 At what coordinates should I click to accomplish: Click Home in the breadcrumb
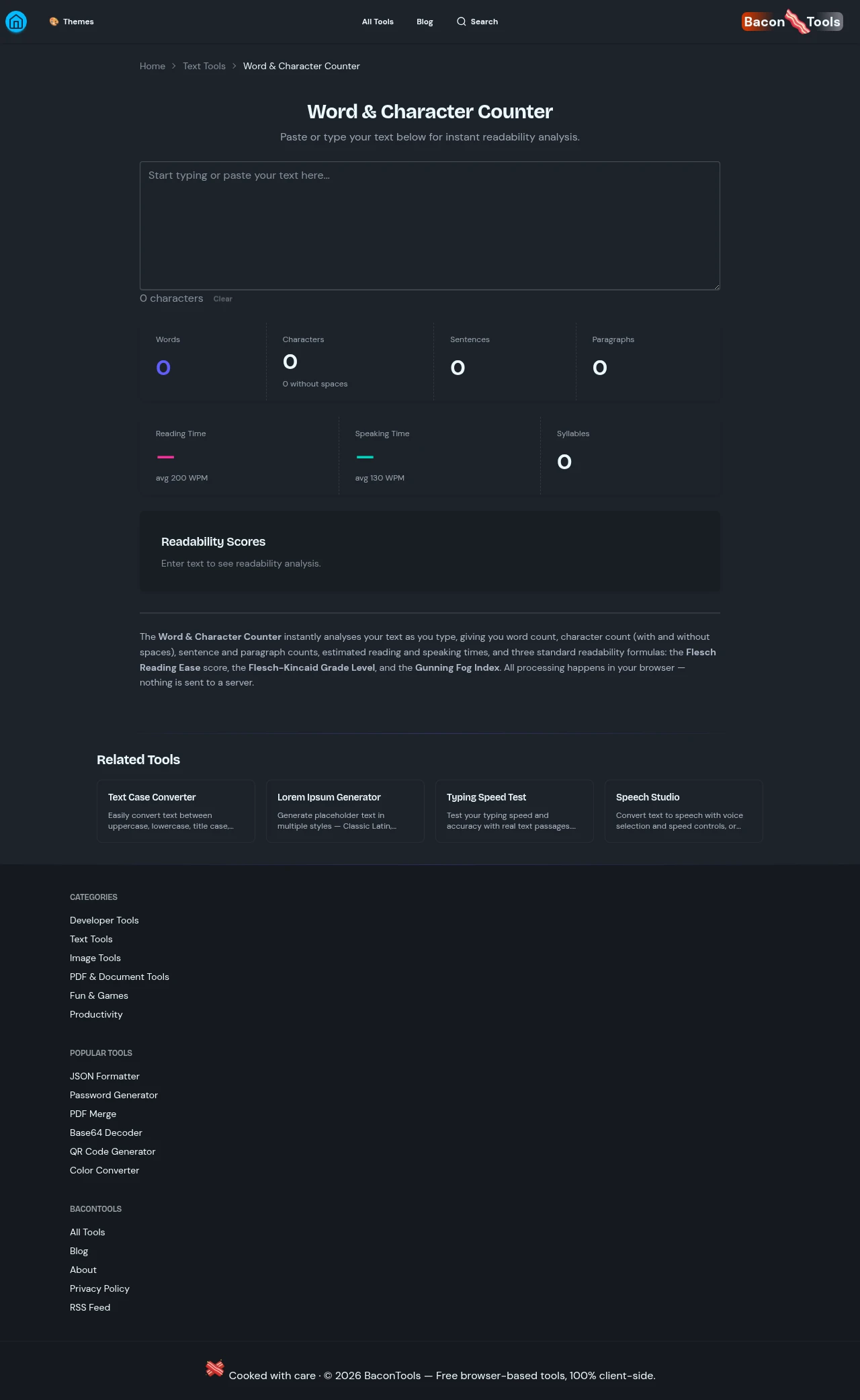(x=153, y=67)
